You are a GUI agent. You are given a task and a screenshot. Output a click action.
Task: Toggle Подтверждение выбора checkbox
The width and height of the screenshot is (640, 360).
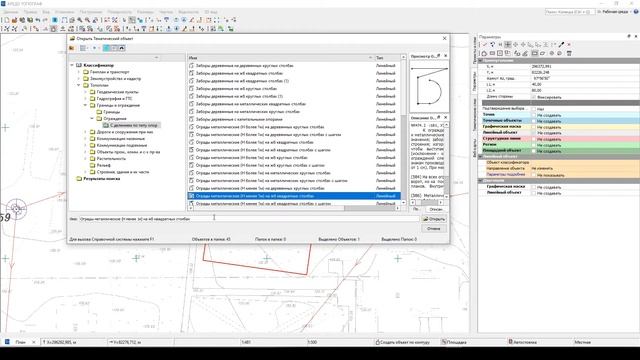(533, 109)
